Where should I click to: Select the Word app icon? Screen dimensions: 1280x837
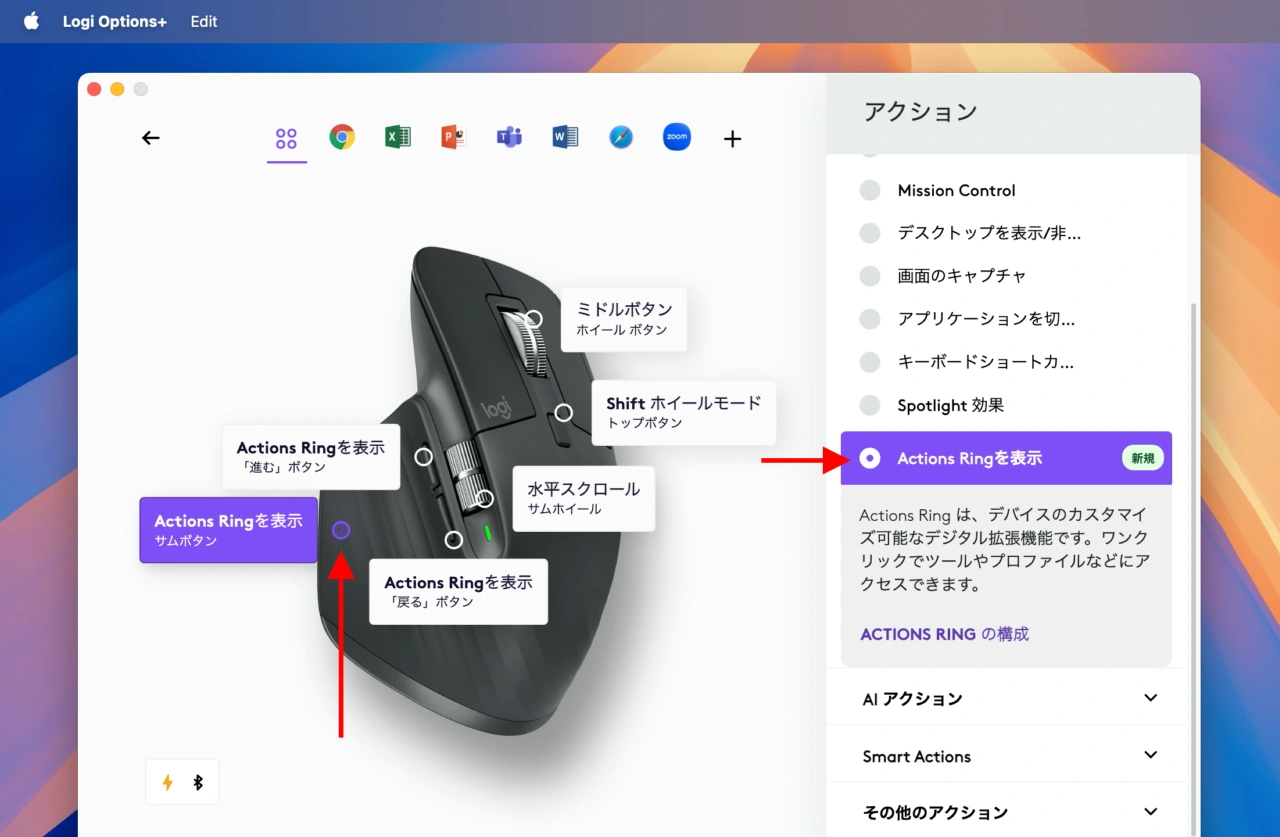tap(565, 137)
